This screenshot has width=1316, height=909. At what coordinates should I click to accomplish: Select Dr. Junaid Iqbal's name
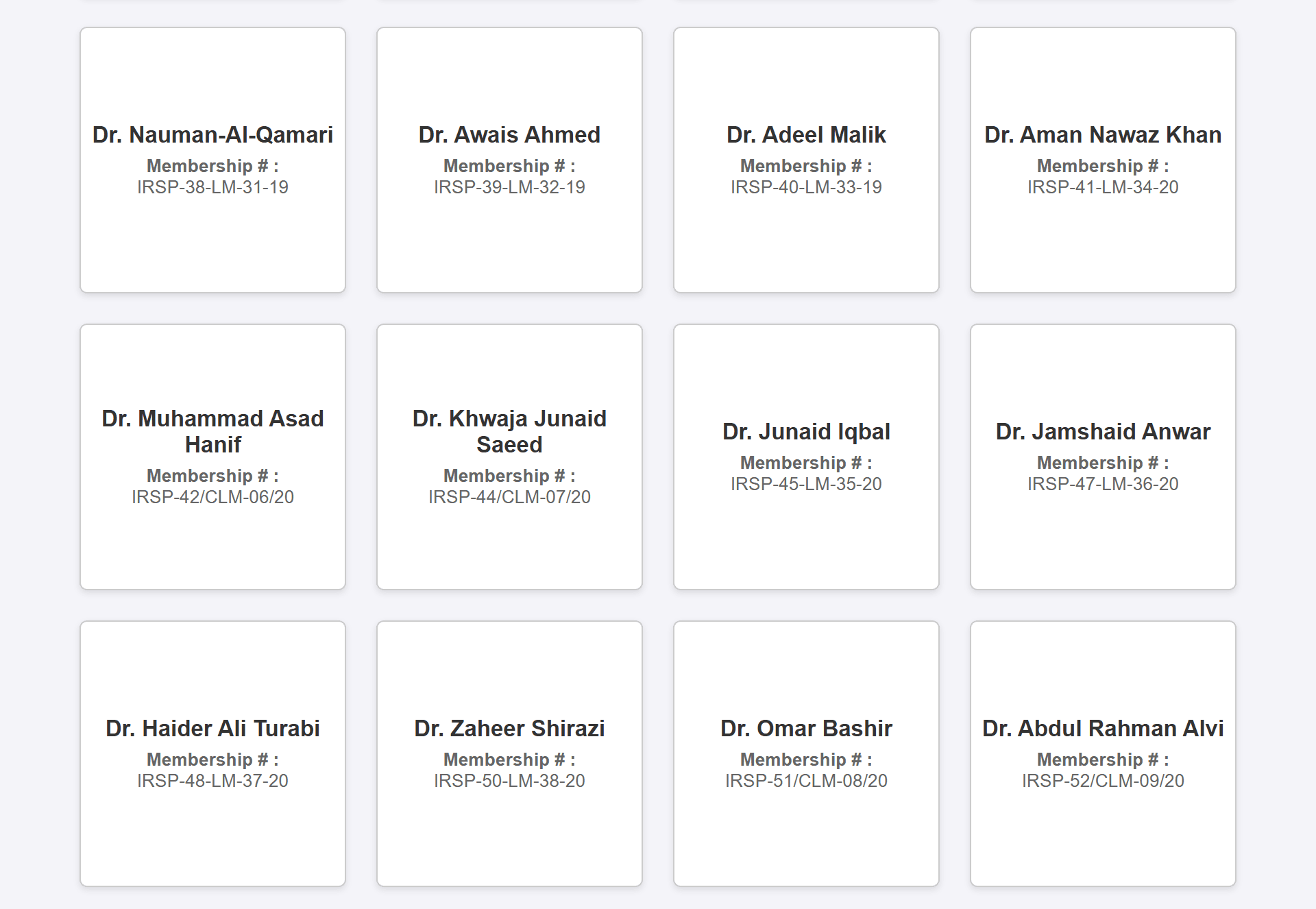tap(806, 432)
